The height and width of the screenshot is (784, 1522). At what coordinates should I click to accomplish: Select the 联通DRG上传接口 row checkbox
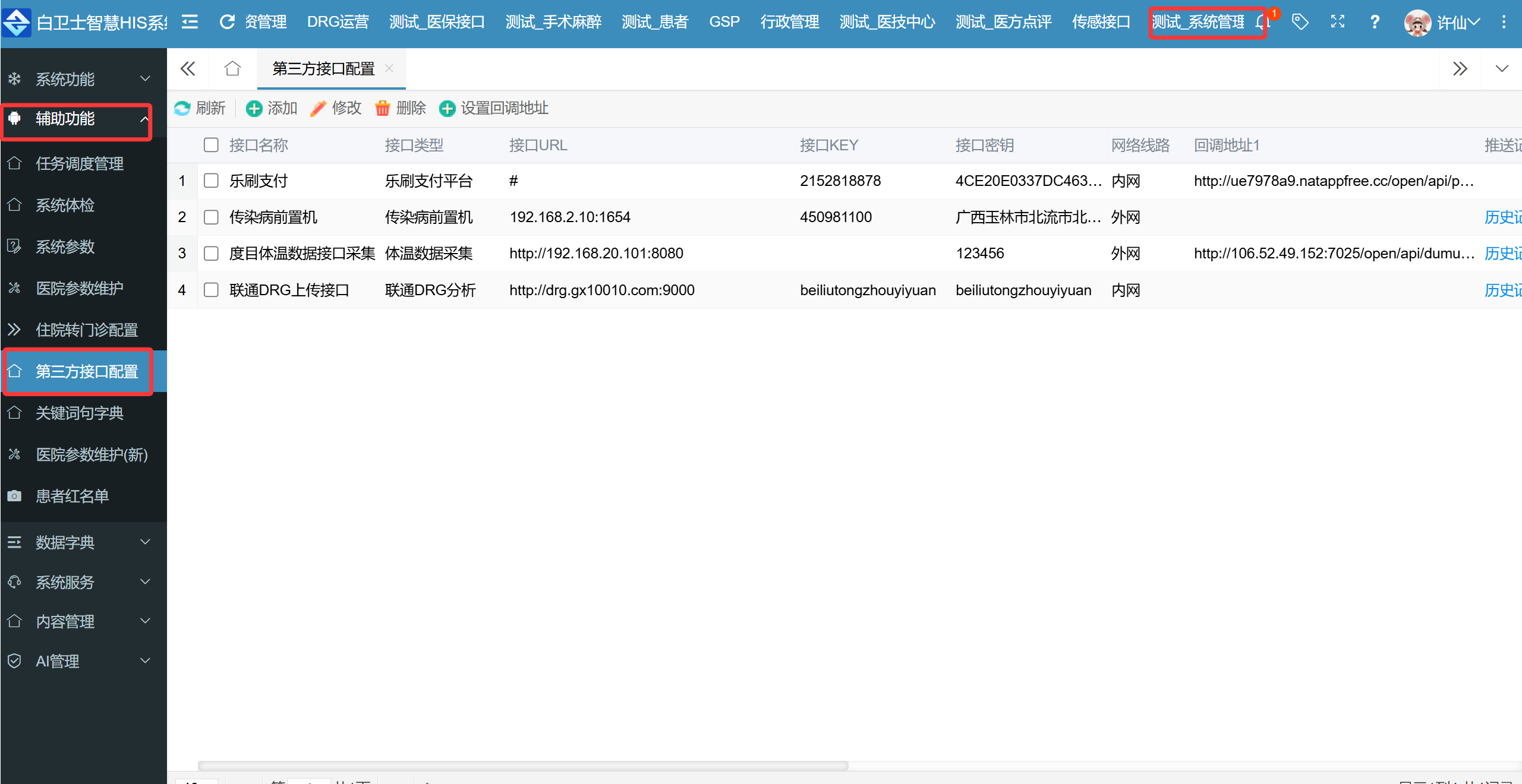click(x=211, y=290)
